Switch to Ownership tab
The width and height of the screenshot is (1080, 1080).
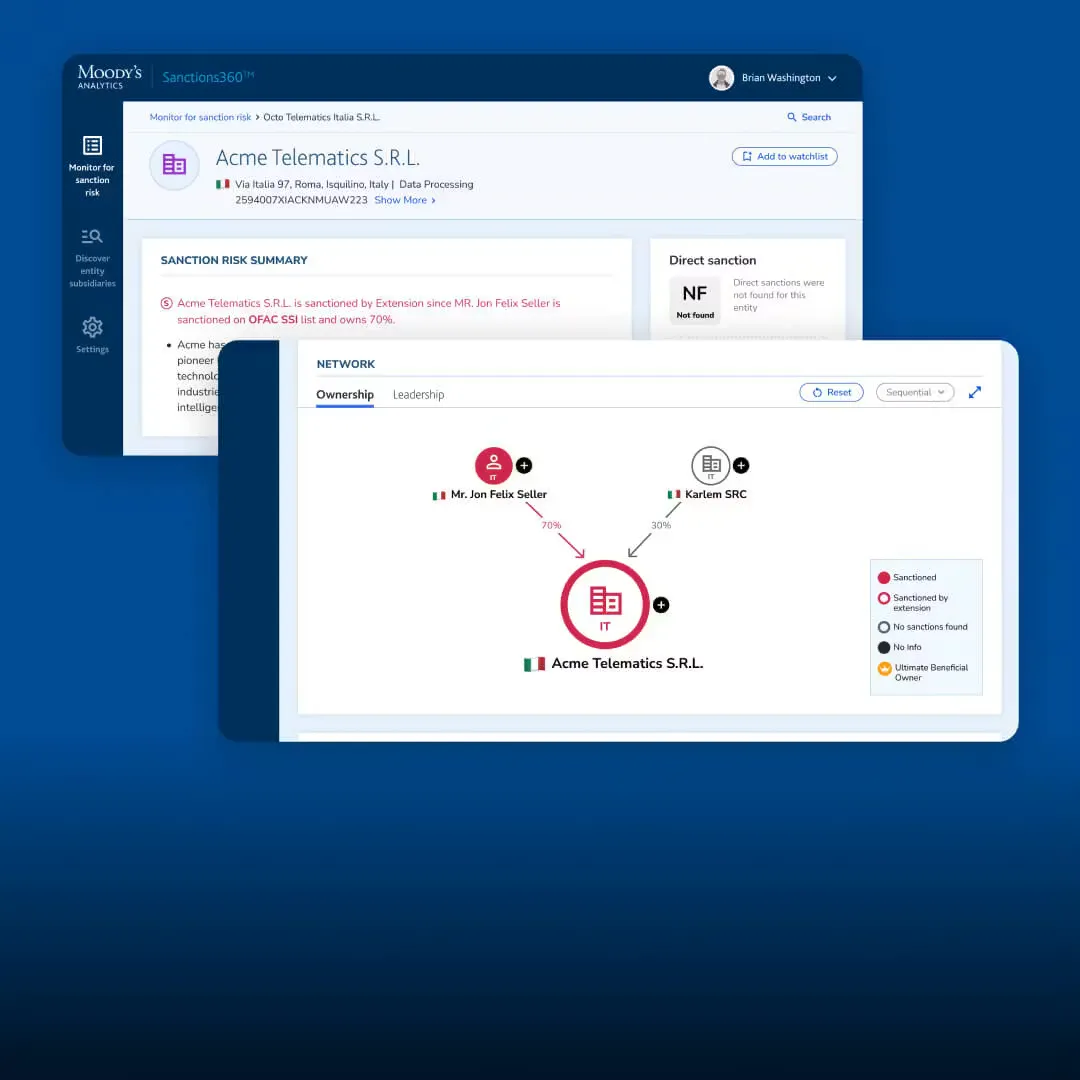345,395
